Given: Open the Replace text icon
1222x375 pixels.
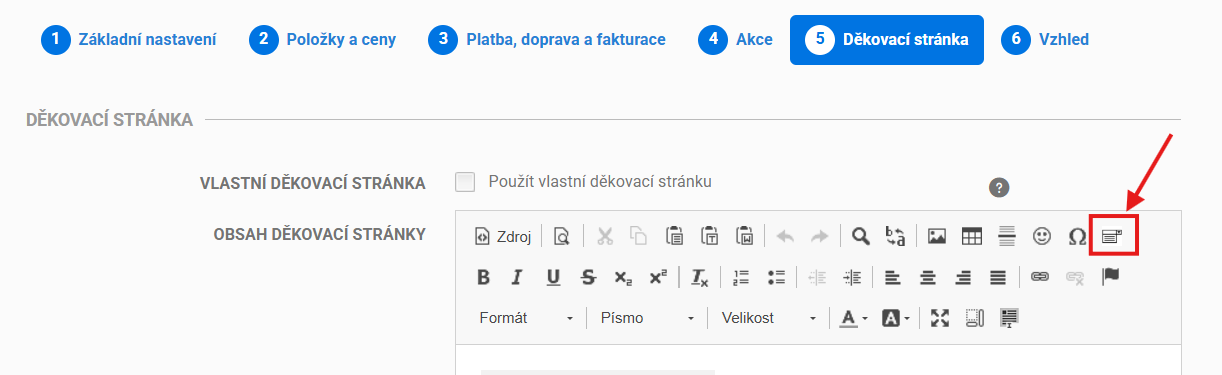Looking at the screenshot, I should click(x=895, y=237).
